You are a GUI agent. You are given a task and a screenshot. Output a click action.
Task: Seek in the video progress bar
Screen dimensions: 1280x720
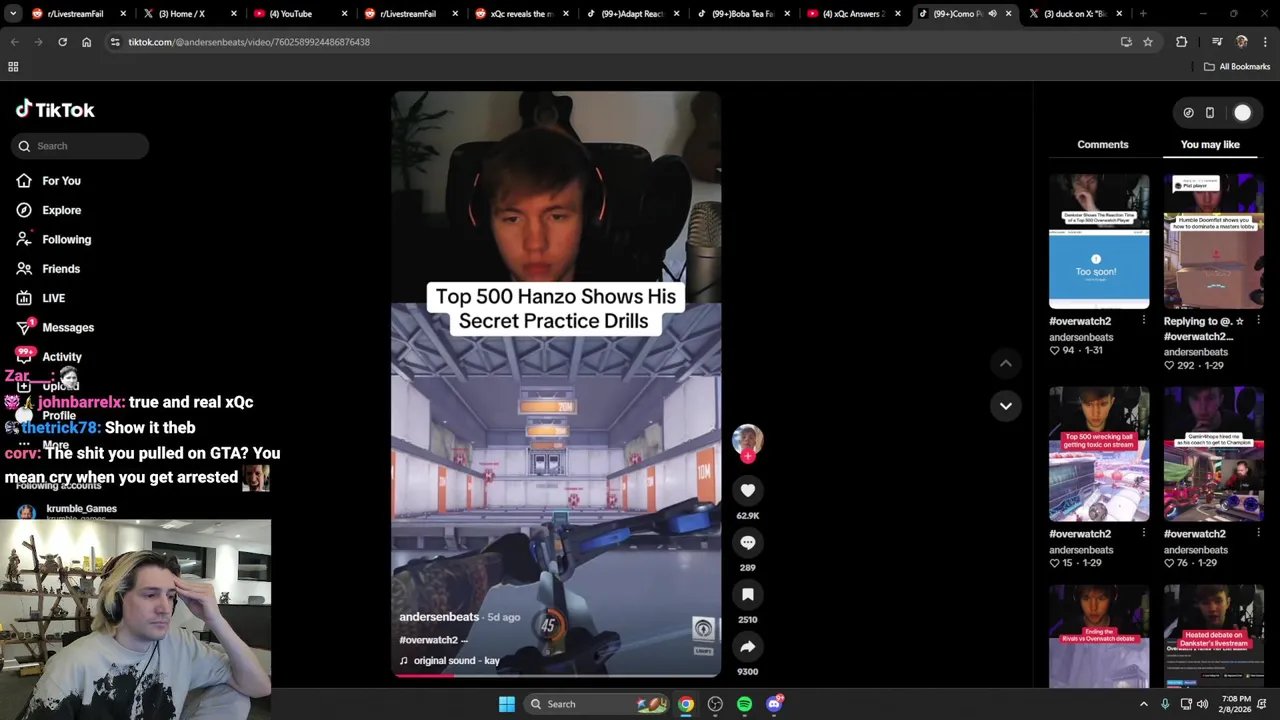[x=555, y=676]
